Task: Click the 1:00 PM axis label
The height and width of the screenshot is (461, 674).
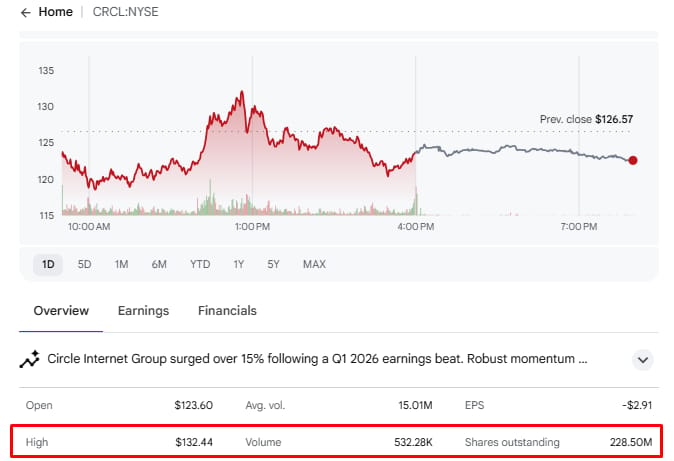Action: tap(252, 227)
